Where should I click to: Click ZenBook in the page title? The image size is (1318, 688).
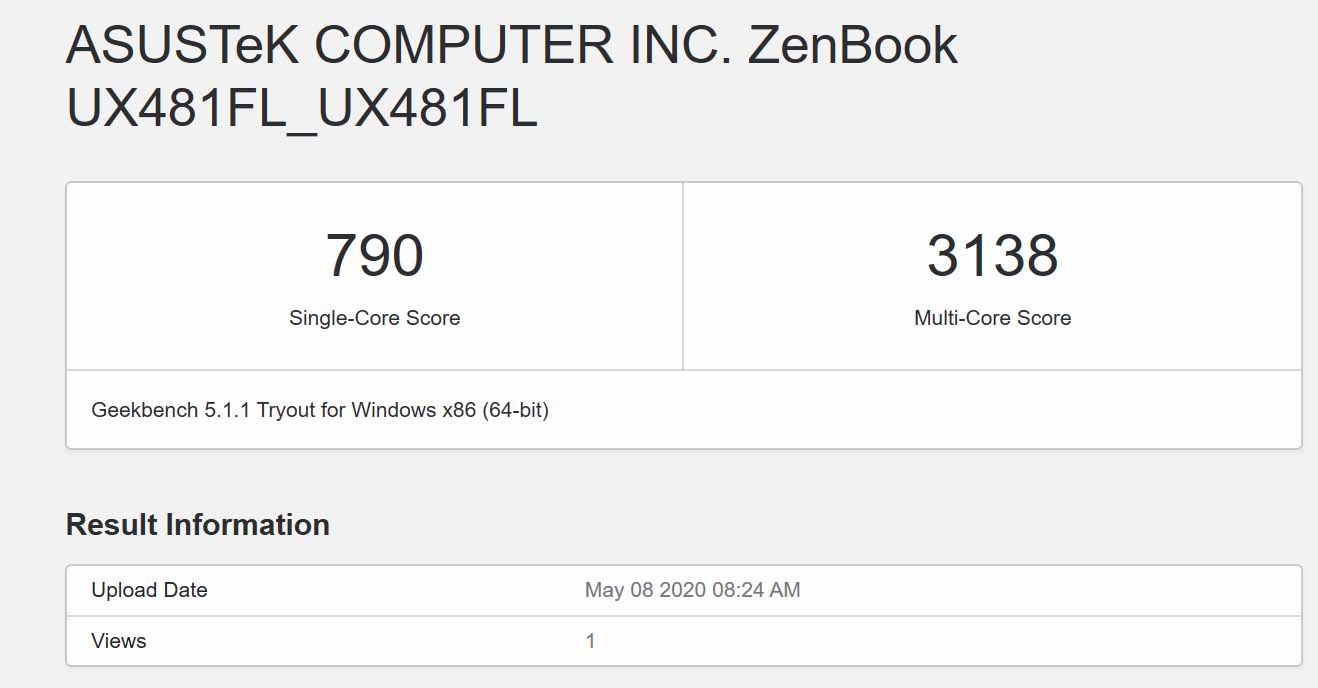[852, 46]
